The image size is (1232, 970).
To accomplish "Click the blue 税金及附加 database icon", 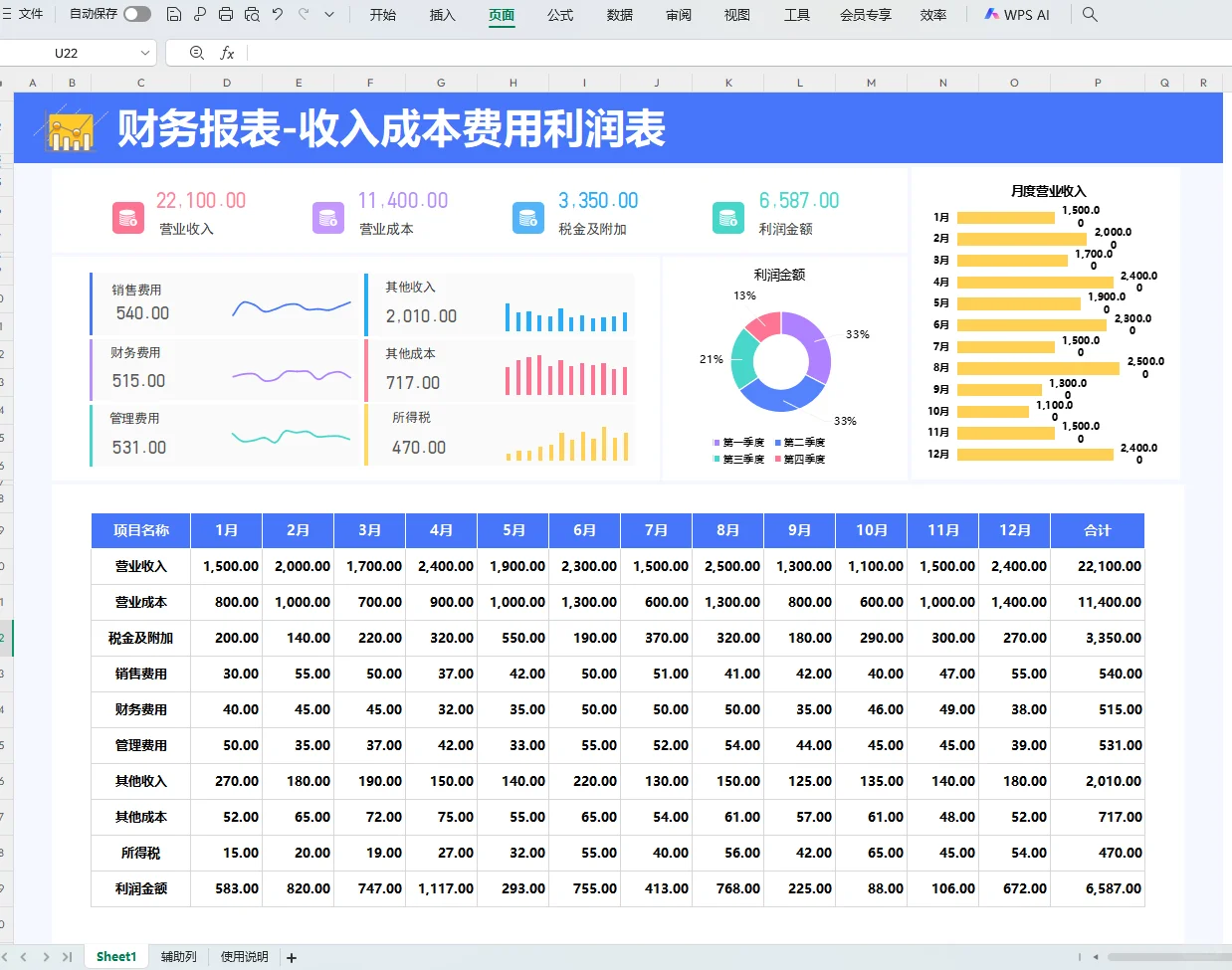I will click(x=528, y=217).
